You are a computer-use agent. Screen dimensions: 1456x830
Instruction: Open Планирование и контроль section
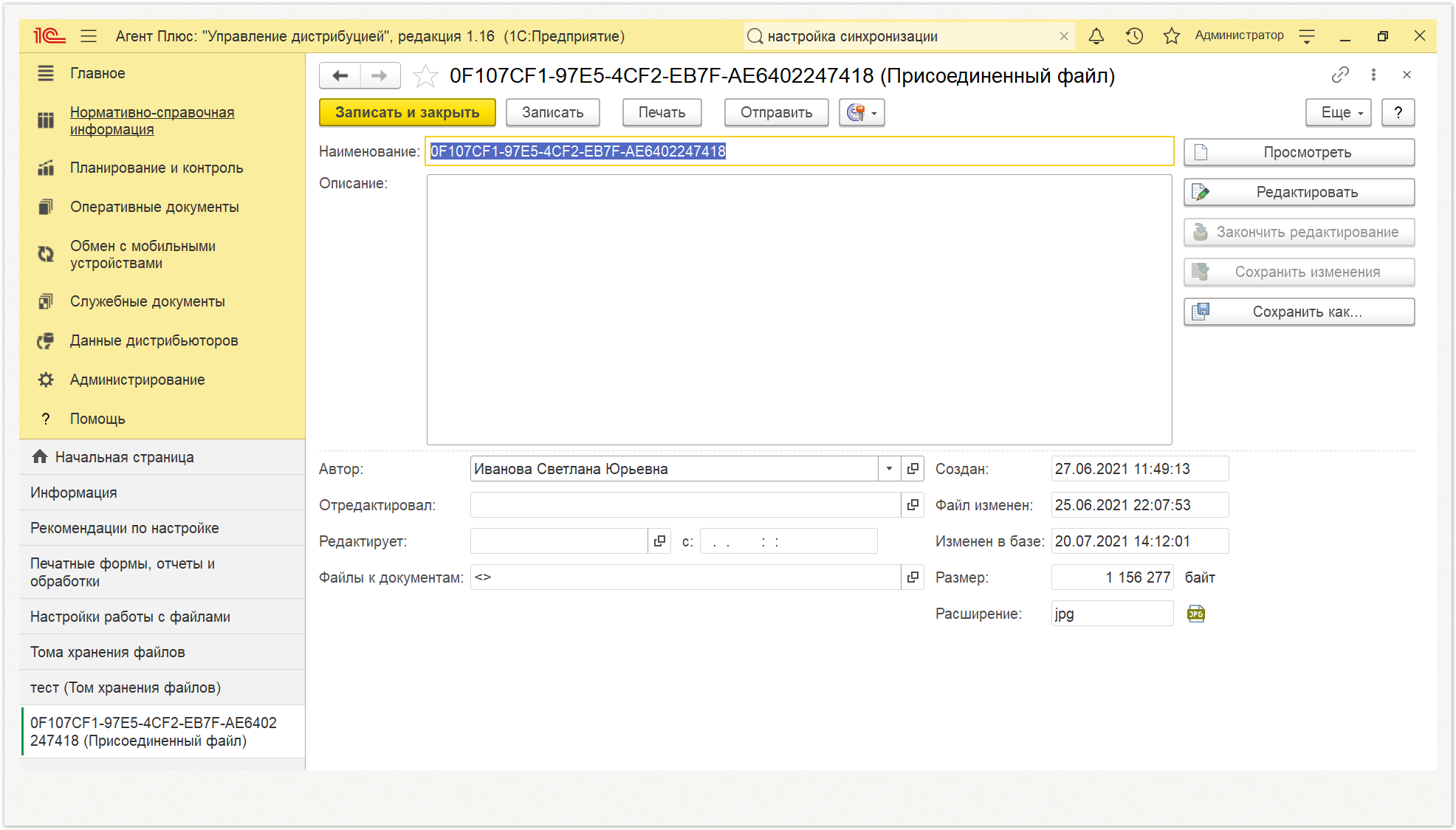(x=157, y=168)
